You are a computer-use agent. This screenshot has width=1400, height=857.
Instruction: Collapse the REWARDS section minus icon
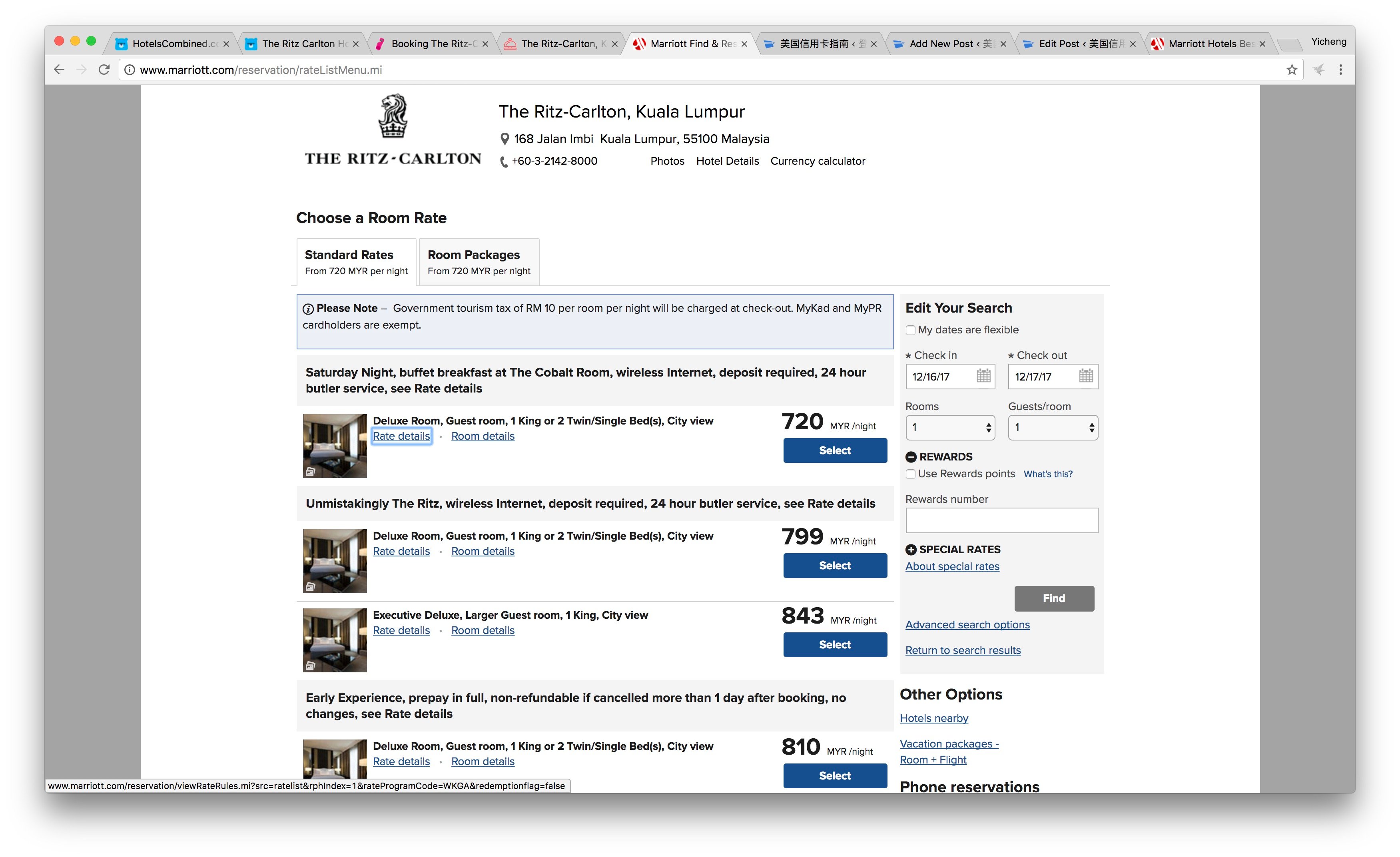click(x=910, y=456)
